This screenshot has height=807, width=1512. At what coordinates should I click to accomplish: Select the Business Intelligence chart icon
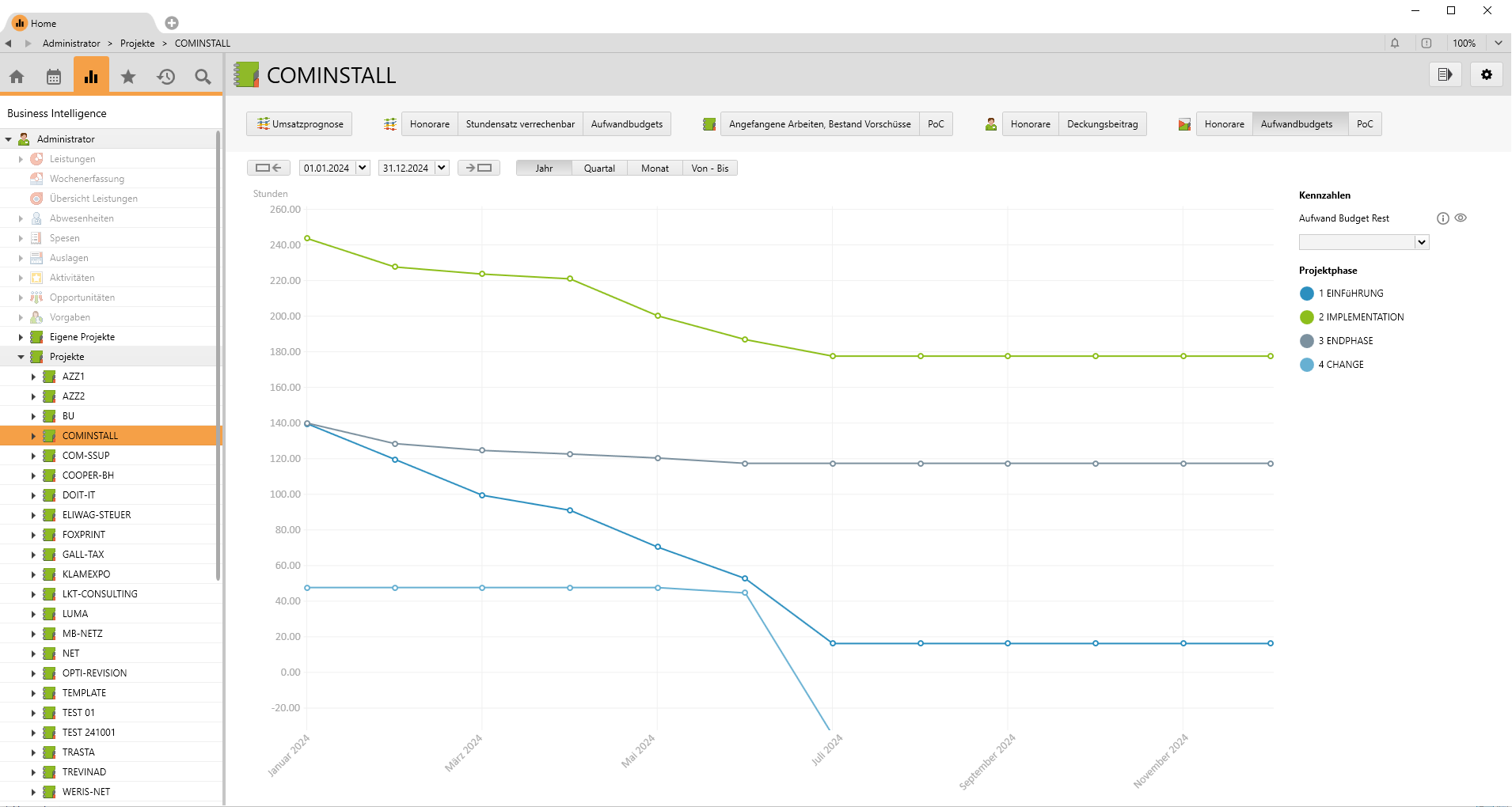(x=91, y=77)
